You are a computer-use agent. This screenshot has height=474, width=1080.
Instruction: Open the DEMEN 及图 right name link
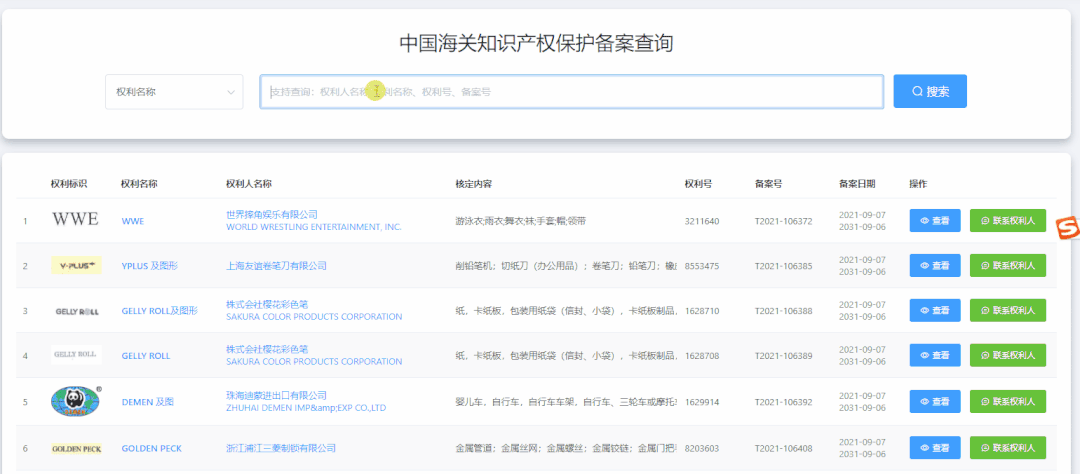147,402
